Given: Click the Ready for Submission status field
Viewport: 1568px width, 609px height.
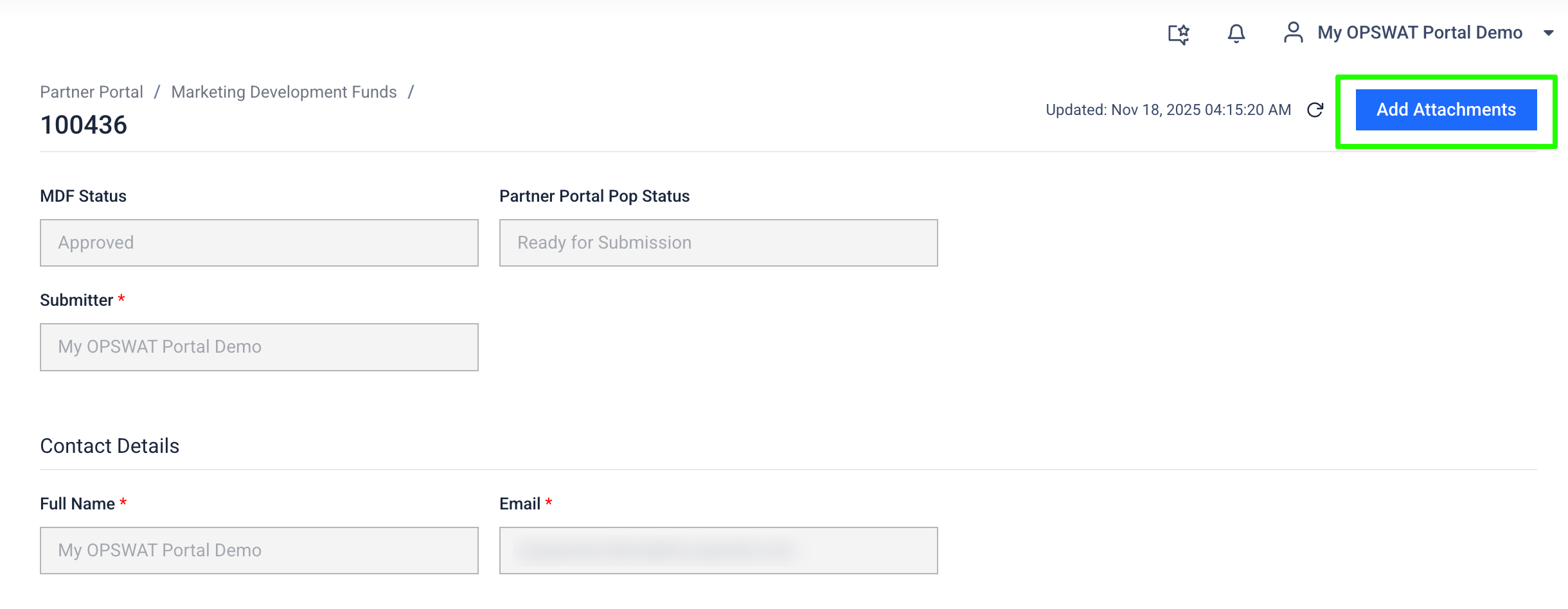Looking at the screenshot, I should [718, 243].
